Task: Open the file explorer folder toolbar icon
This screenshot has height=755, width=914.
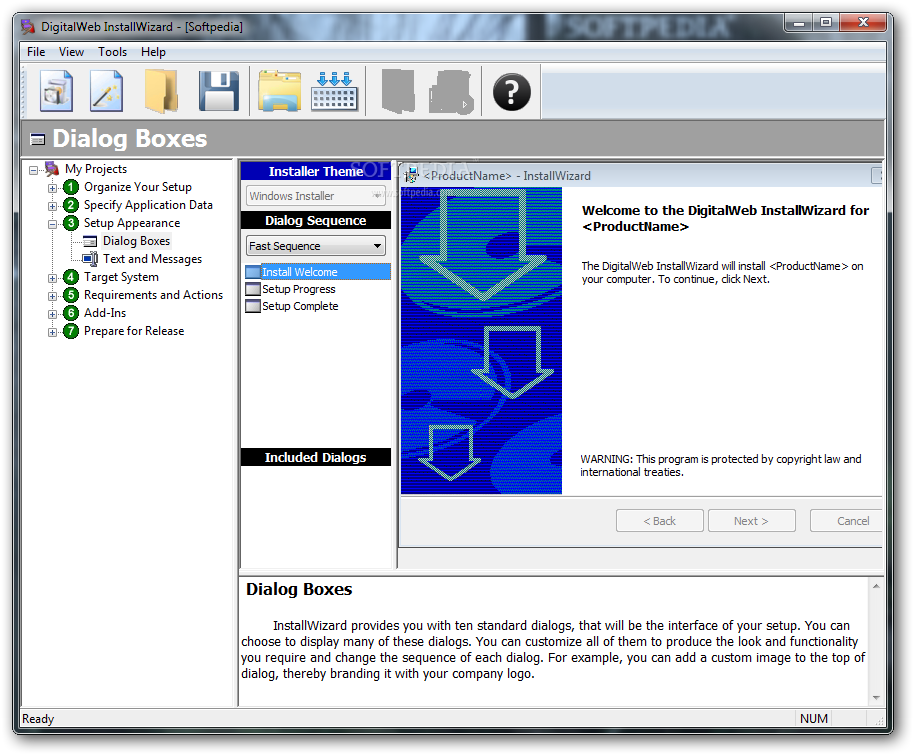Action: pos(280,91)
